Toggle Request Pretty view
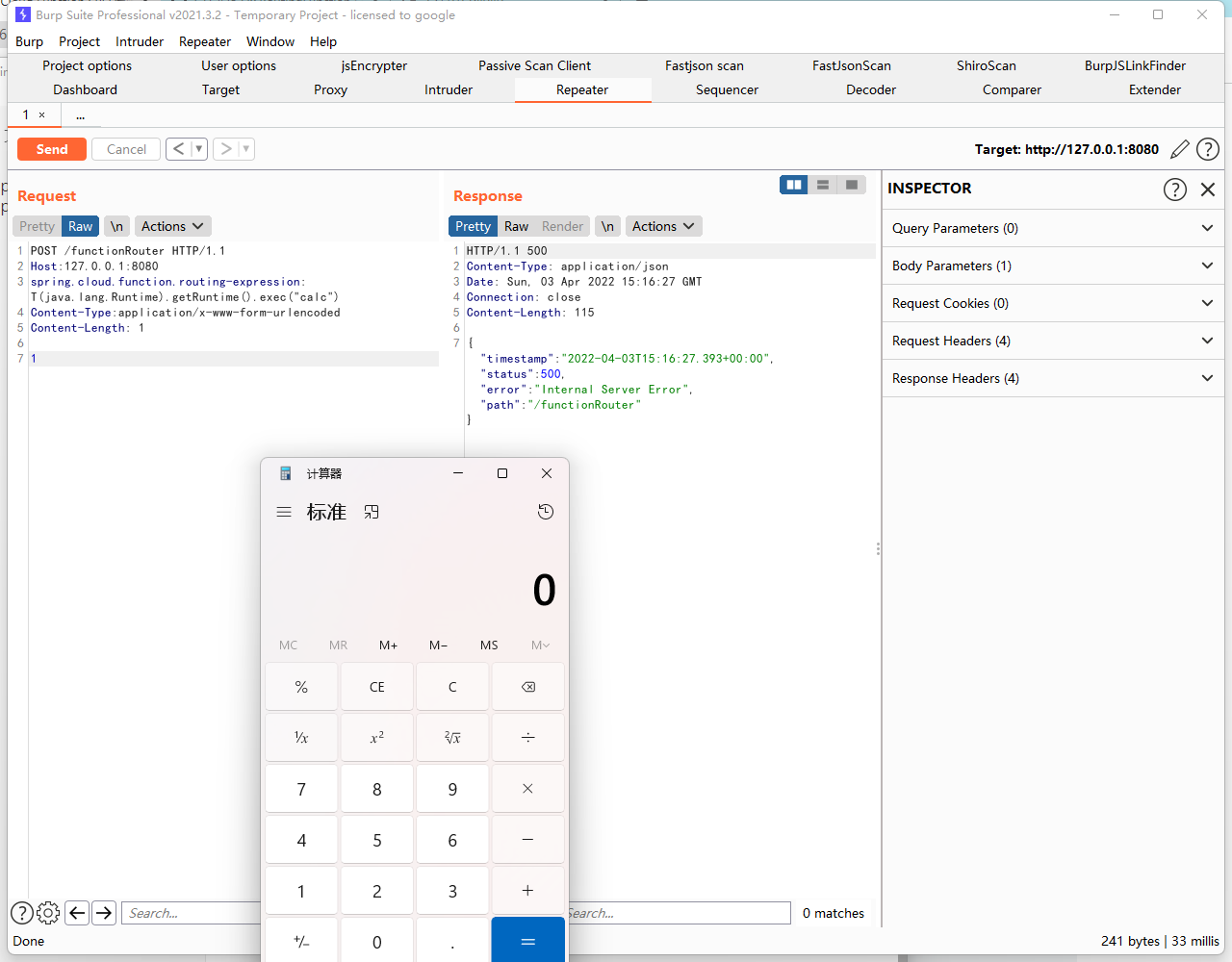 click(x=37, y=226)
